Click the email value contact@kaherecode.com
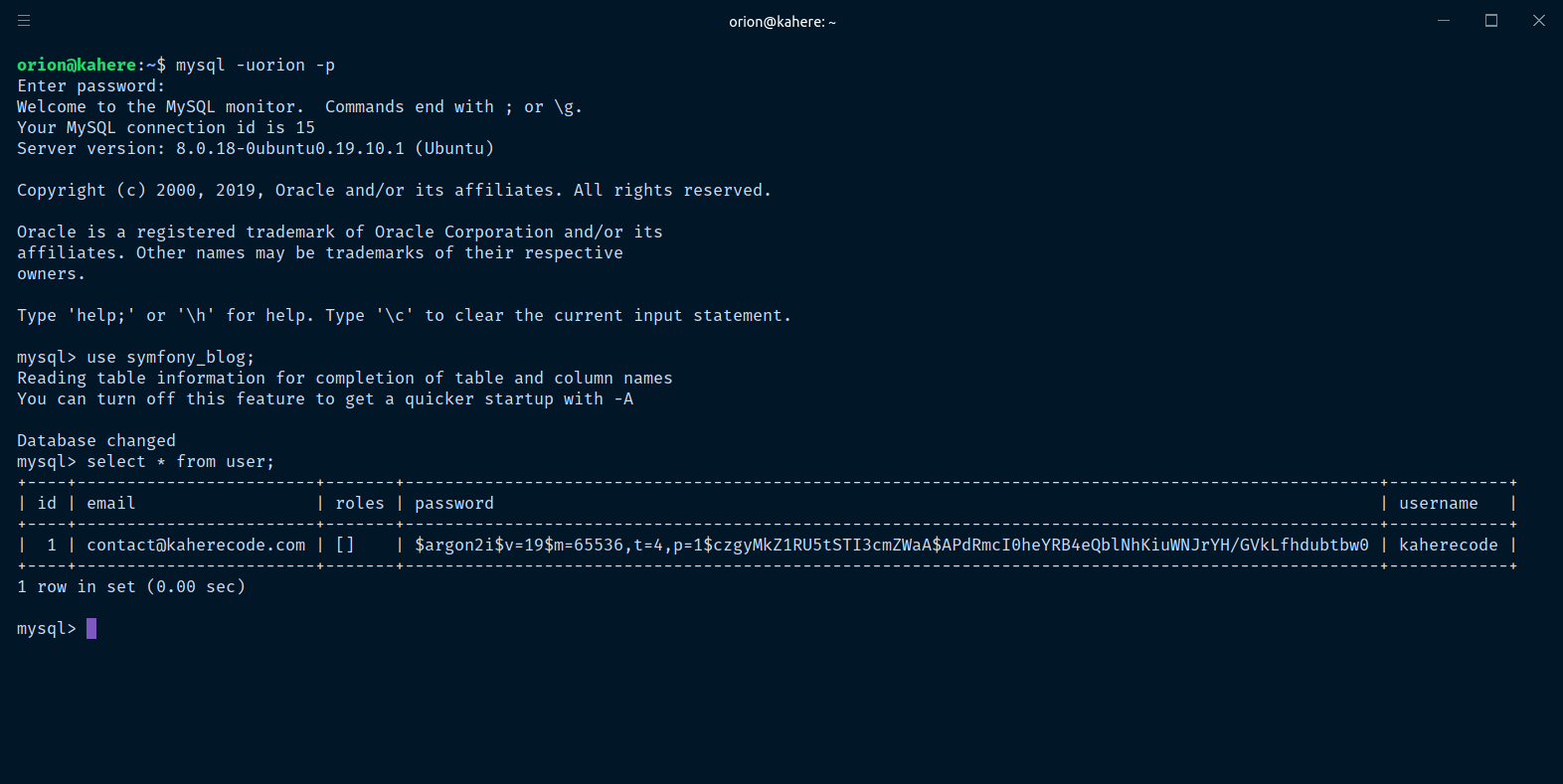Image resolution: width=1563 pixels, height=784 pixels. click(196, 545)
